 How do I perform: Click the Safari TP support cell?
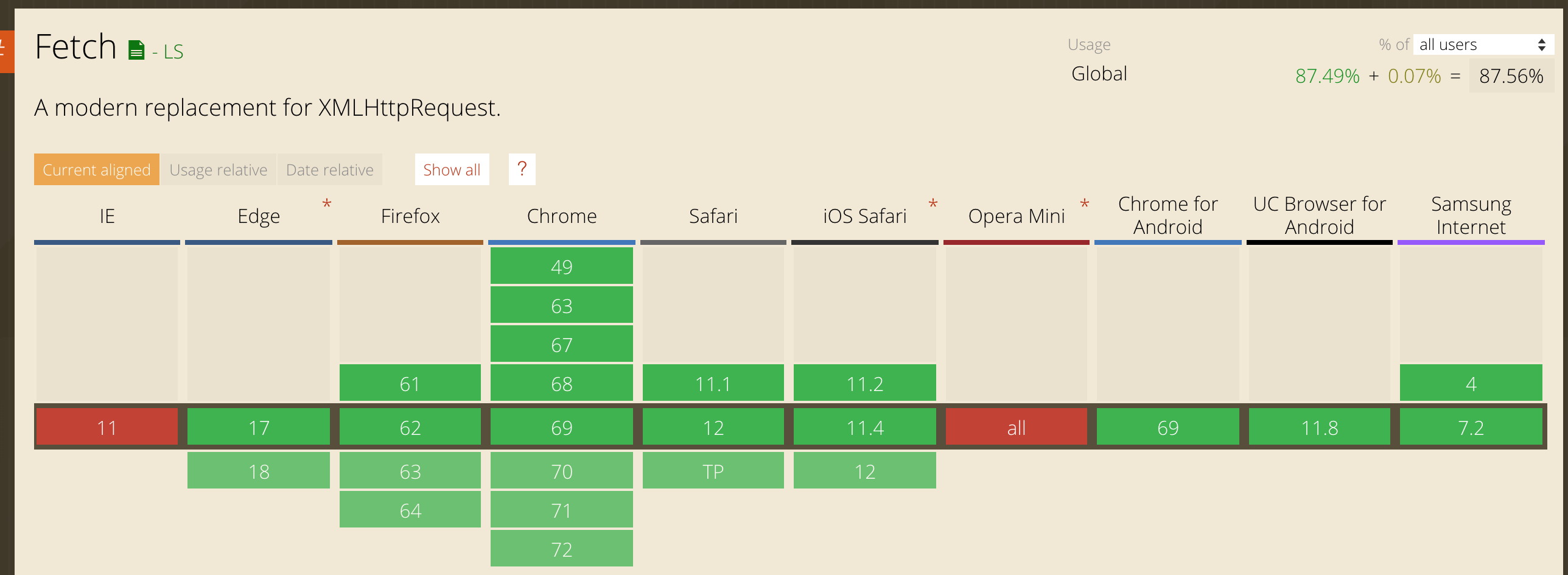(x=713, y=470)
